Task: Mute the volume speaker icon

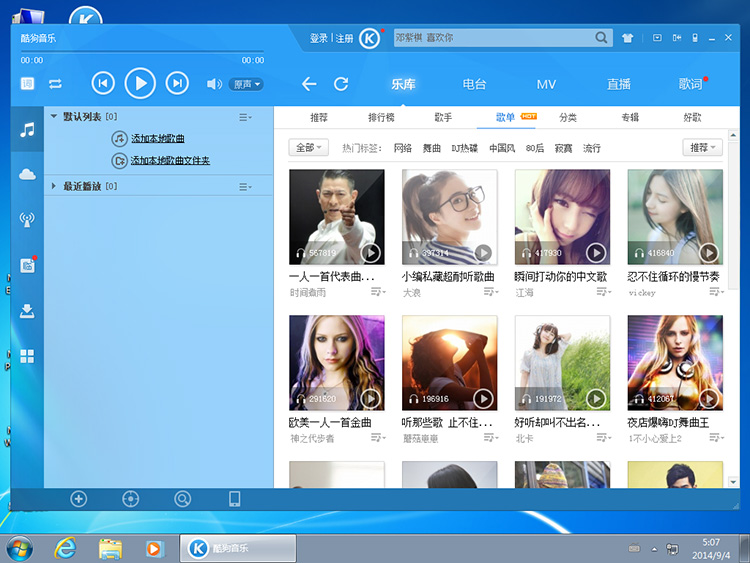Action: (x=214, y=84)
